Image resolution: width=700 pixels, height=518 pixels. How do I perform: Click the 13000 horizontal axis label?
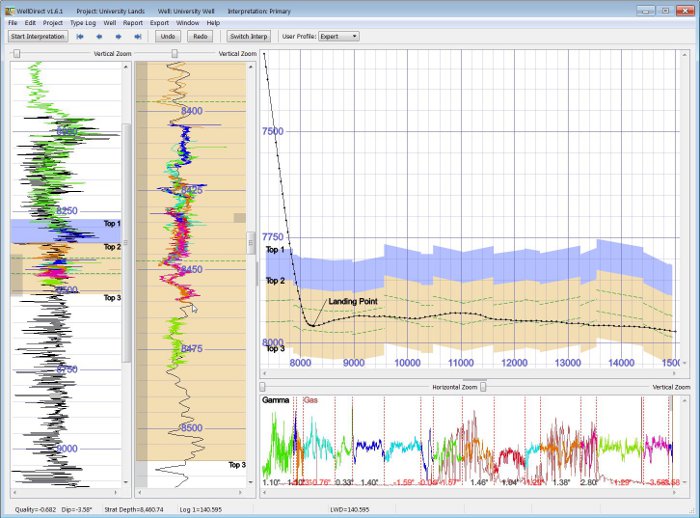[568, 363]
